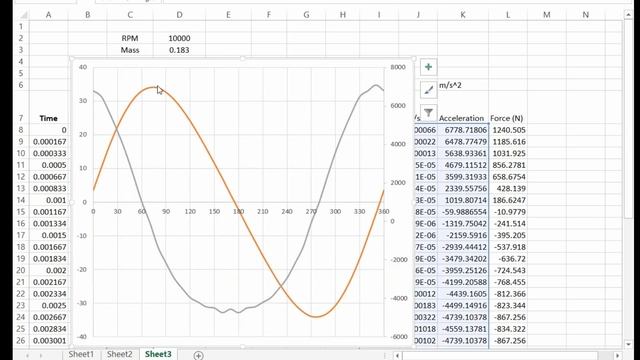Click the Force (N) header cell

(x=508, y=118)
